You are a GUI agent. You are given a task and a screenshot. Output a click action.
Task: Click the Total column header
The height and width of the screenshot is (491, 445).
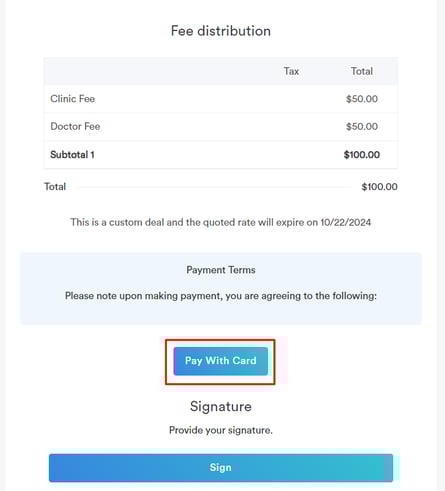click(362, 71)
